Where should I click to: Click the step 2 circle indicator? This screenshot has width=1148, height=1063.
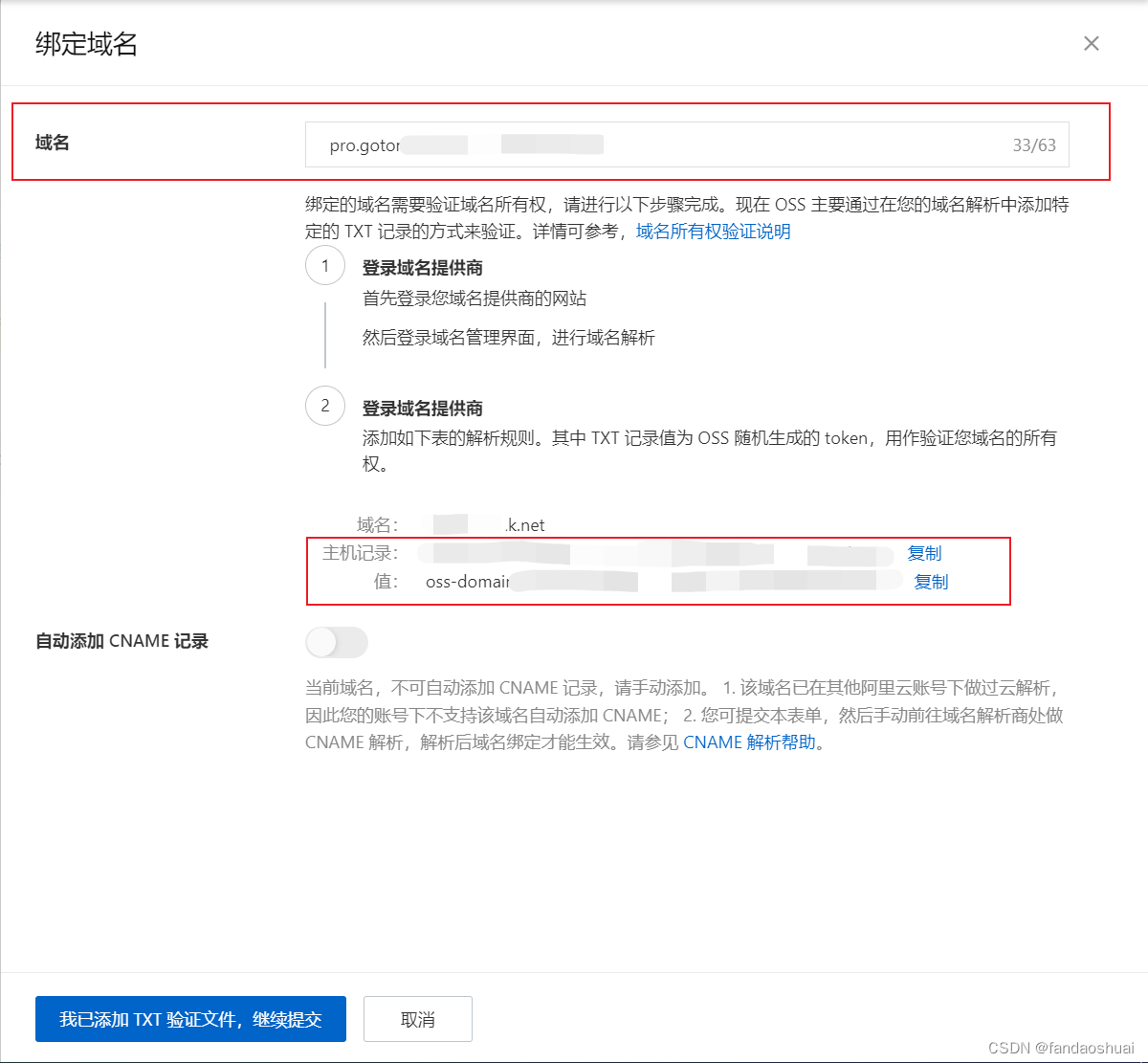click(x=325, y=406)
